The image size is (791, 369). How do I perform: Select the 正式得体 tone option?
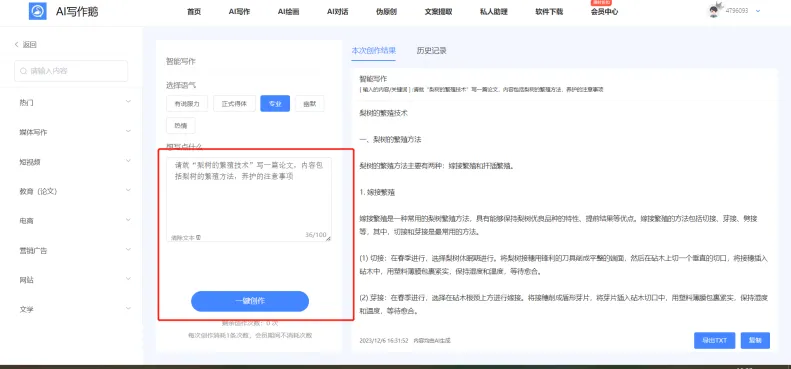pyautogui.click(x=234, y=103)
